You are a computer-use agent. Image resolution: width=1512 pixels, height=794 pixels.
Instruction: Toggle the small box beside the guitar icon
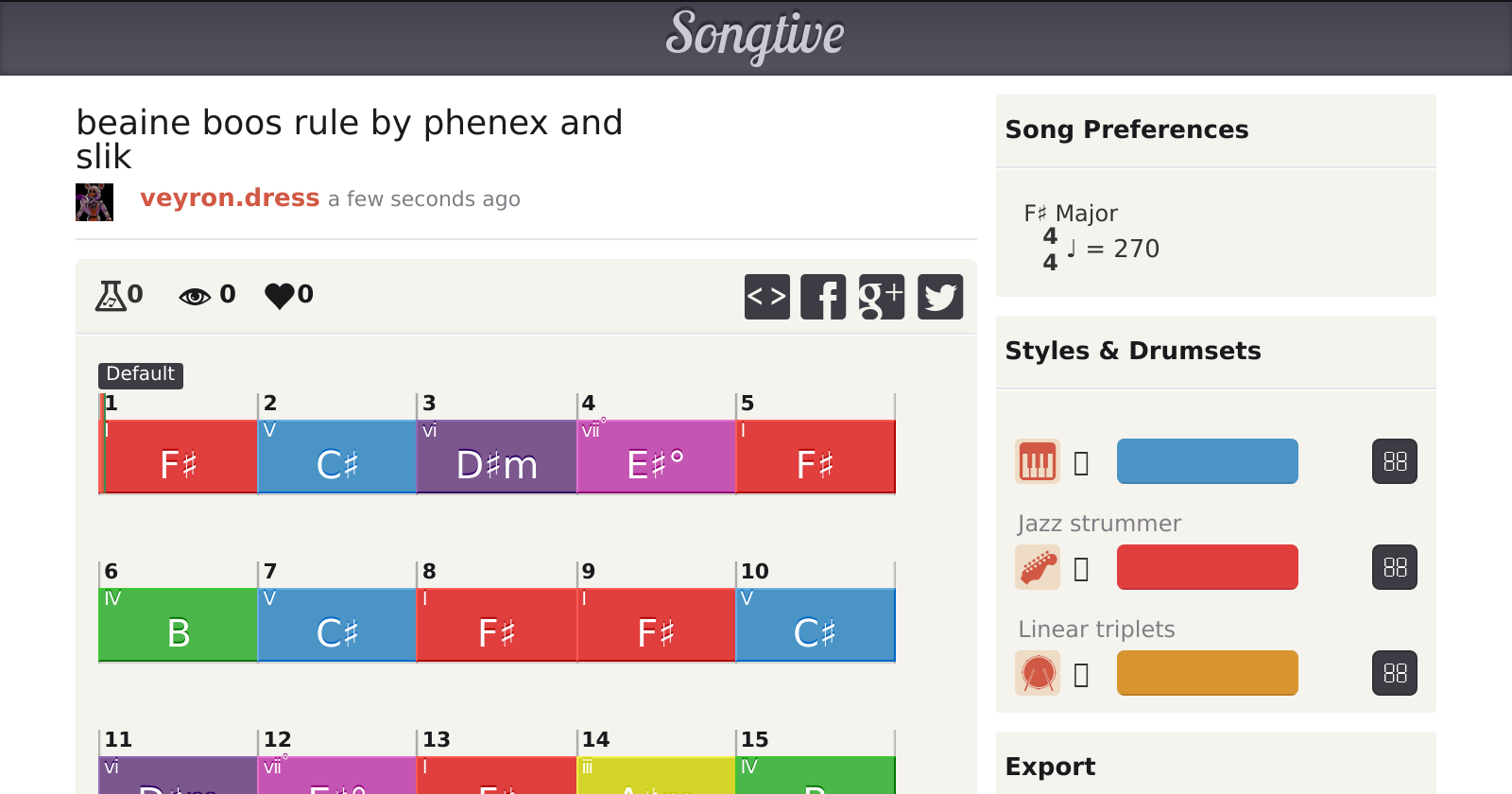1082,569
